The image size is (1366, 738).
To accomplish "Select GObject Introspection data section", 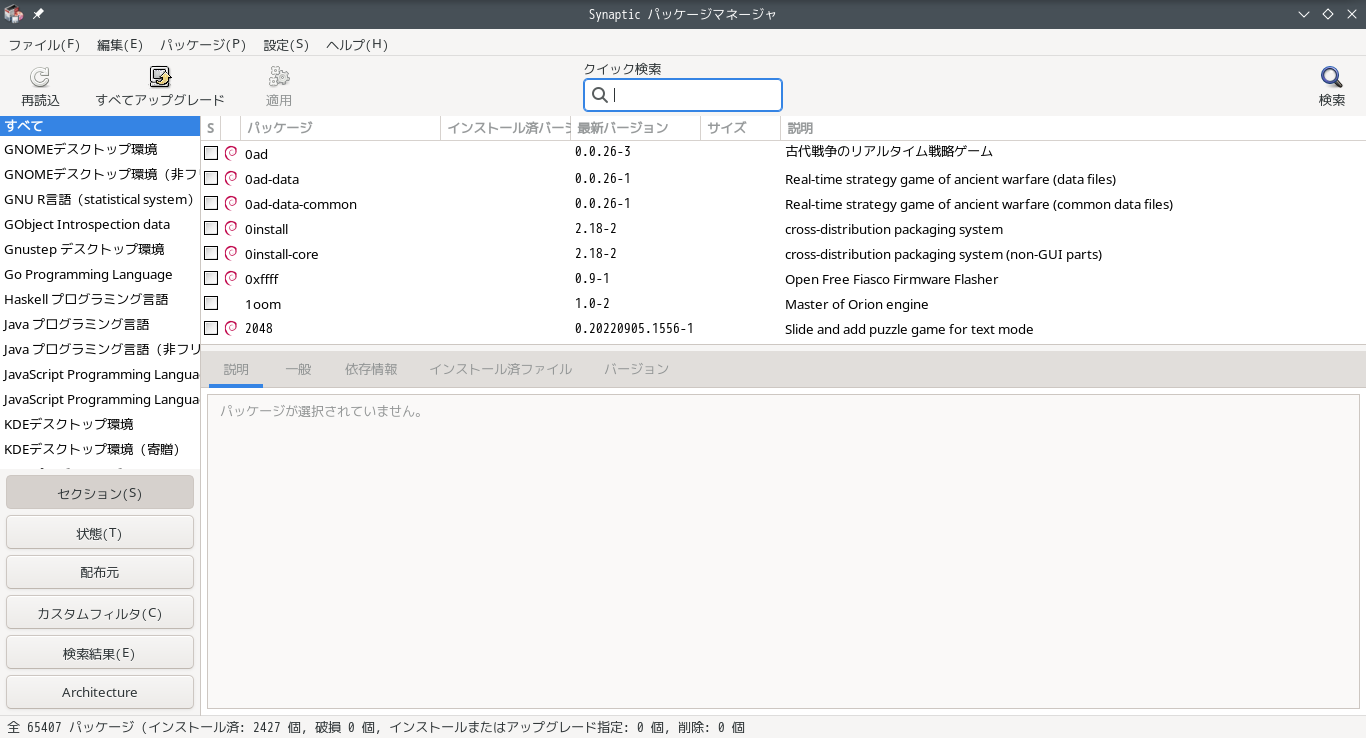I will click(100, 224).
